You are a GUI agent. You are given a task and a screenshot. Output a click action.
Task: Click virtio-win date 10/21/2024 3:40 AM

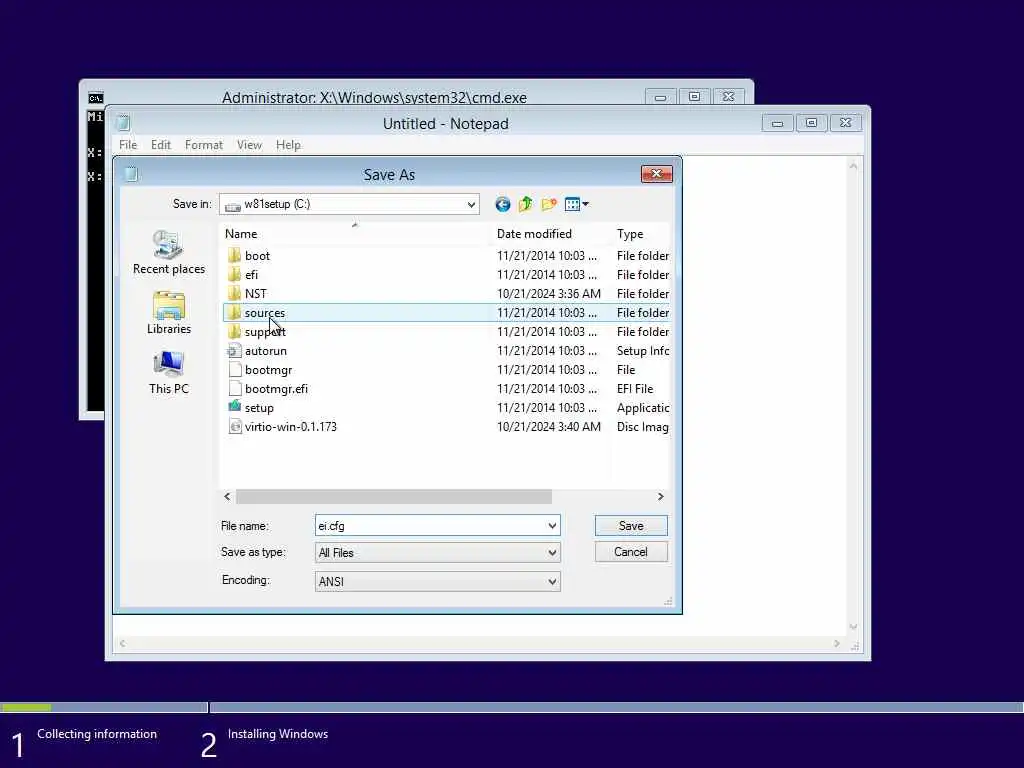549,427
